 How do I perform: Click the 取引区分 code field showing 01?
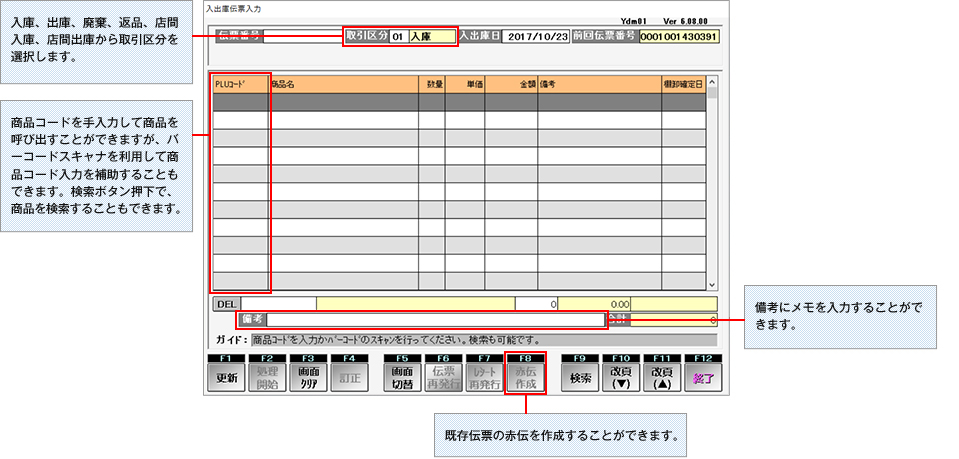point(398,36)
